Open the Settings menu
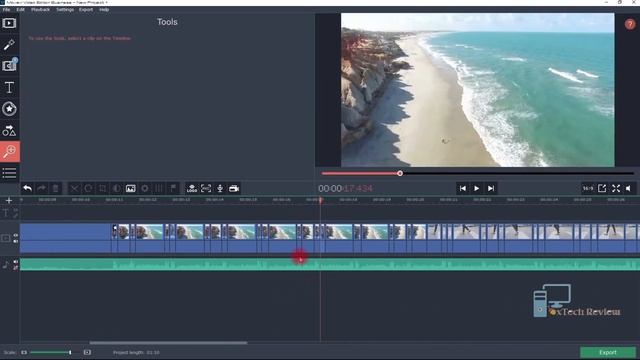This screenshot has width=640, height=360. 65,9
